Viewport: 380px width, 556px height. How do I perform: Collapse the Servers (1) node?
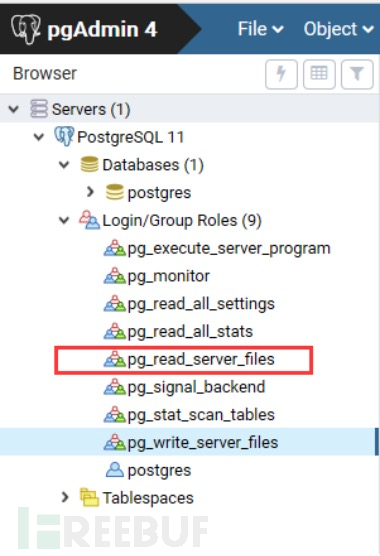click(x=14, y=109)
